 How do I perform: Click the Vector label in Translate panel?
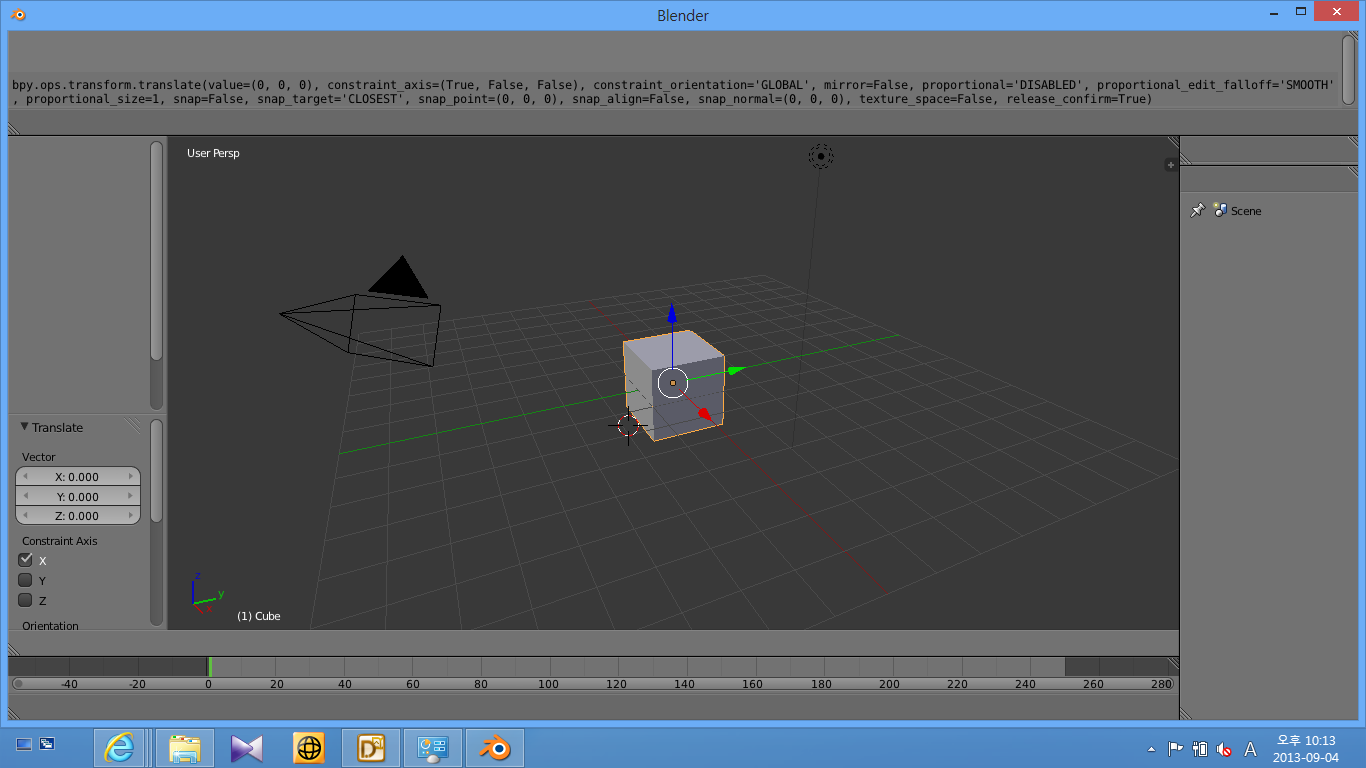[x=39, y=457]
